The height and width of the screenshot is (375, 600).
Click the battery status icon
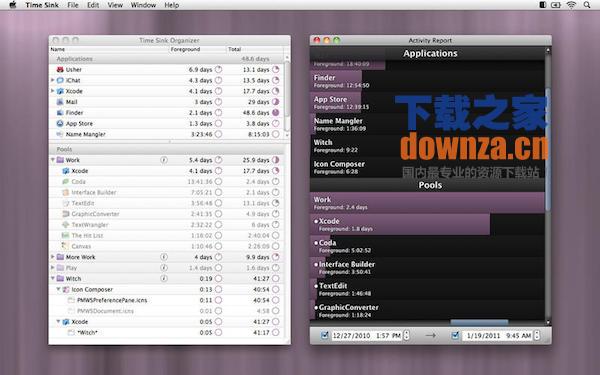[556, 5]
